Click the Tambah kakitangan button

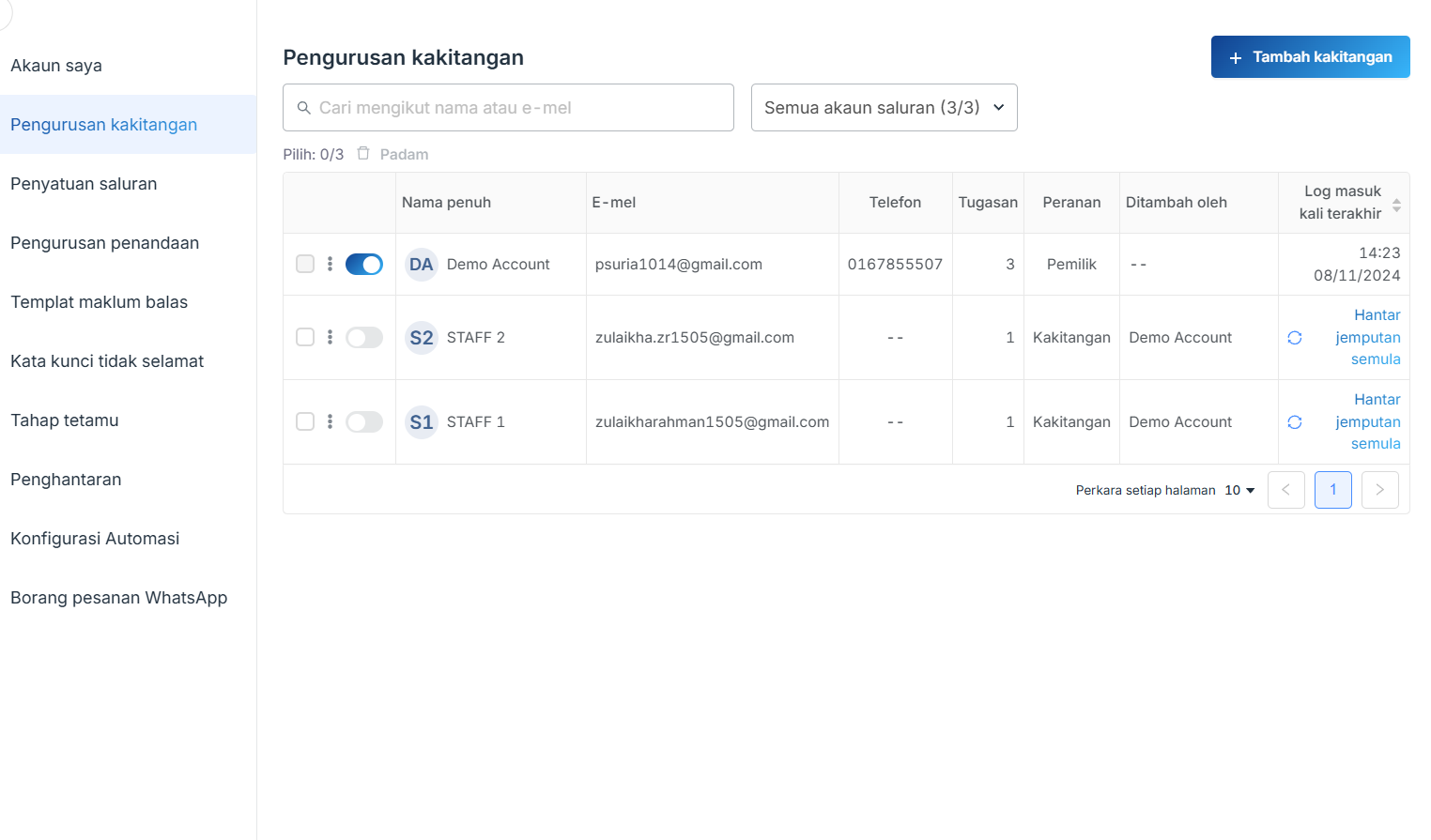pyautogui.click(x=1310, y=57)
